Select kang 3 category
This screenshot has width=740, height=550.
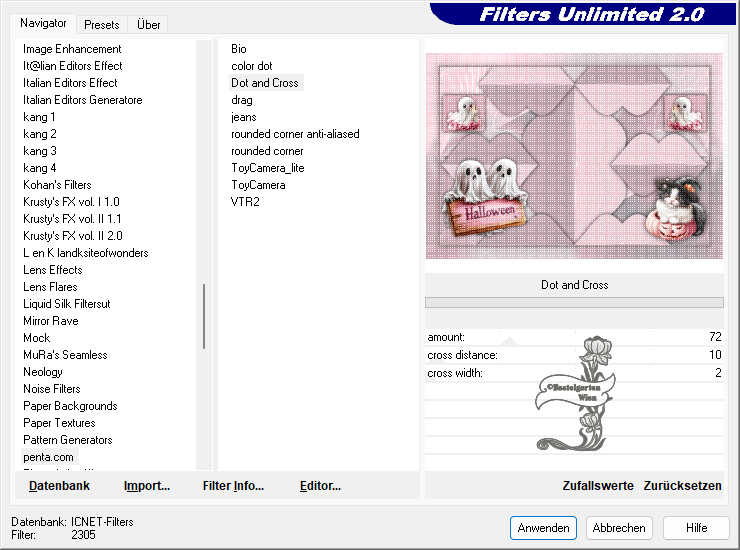40,151
